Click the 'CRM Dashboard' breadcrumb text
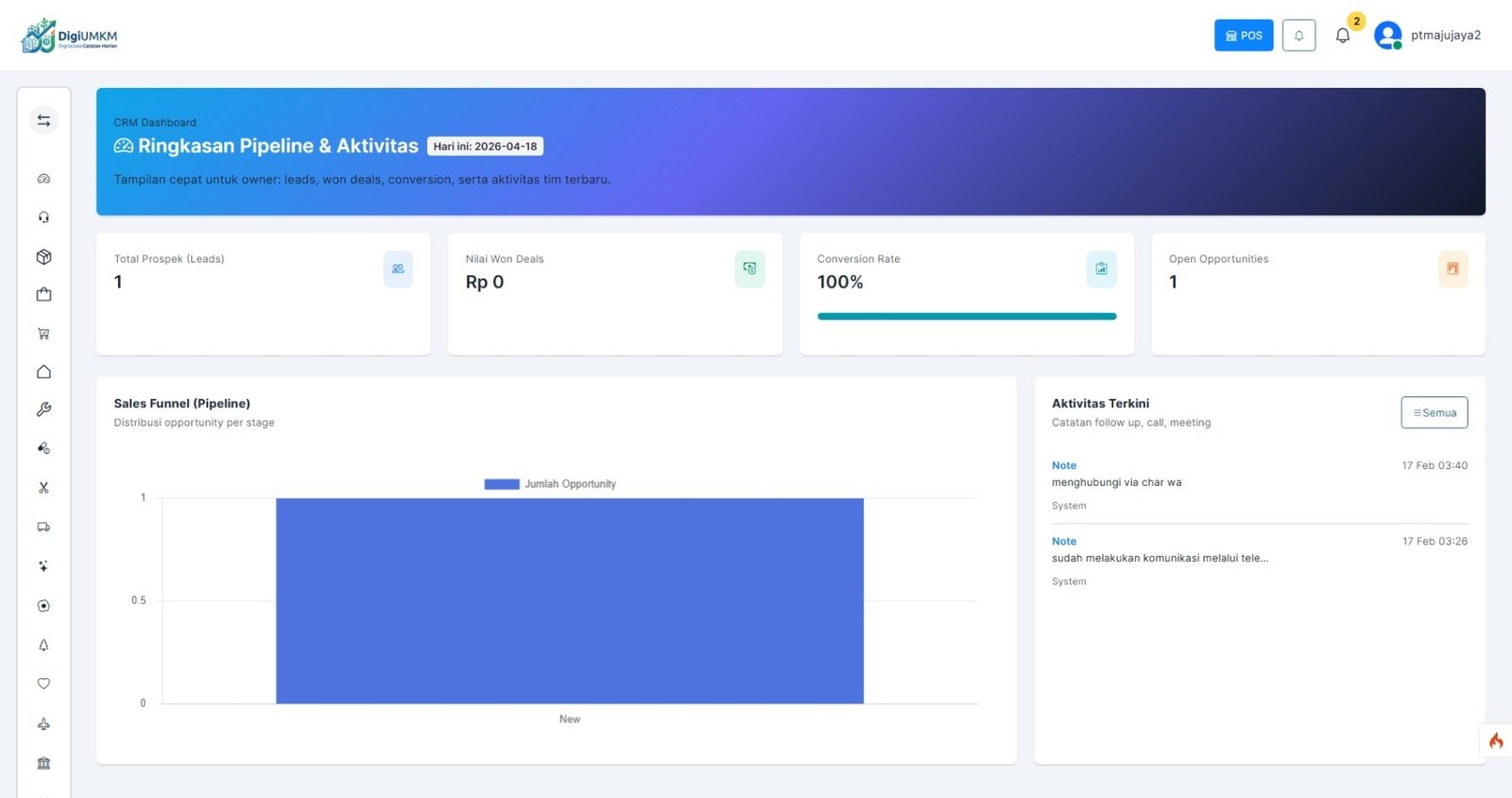Viewport: 1512px width, 798px height. click(x=155, y=123)
